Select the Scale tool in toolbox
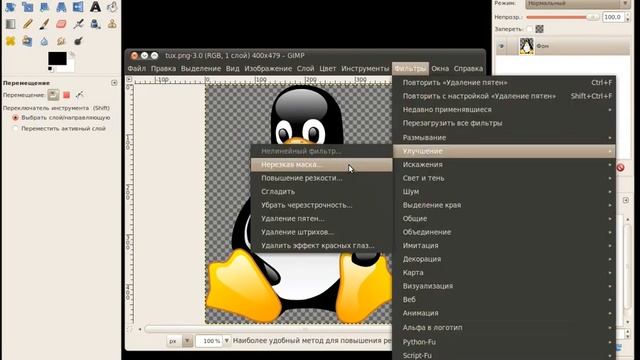The image size is (640, 360). tap(28, 6)
